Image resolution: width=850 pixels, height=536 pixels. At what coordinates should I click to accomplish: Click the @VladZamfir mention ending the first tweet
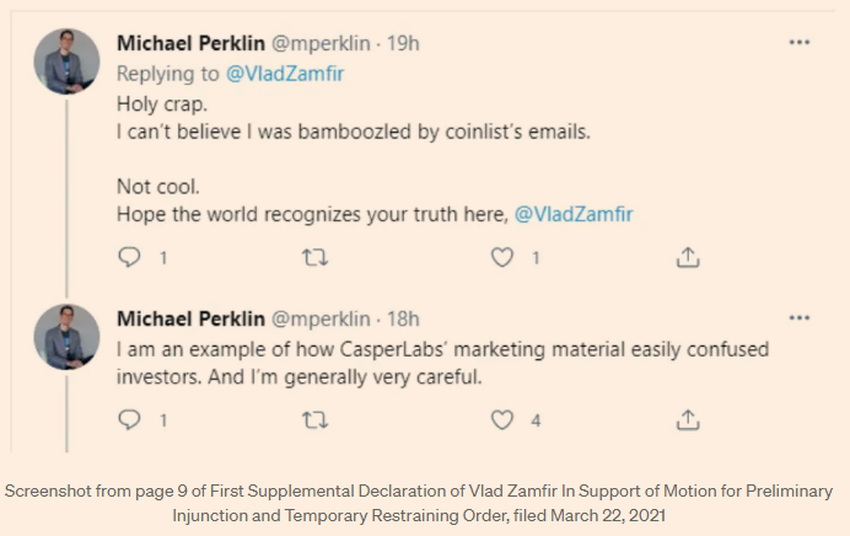coord(573,213)
